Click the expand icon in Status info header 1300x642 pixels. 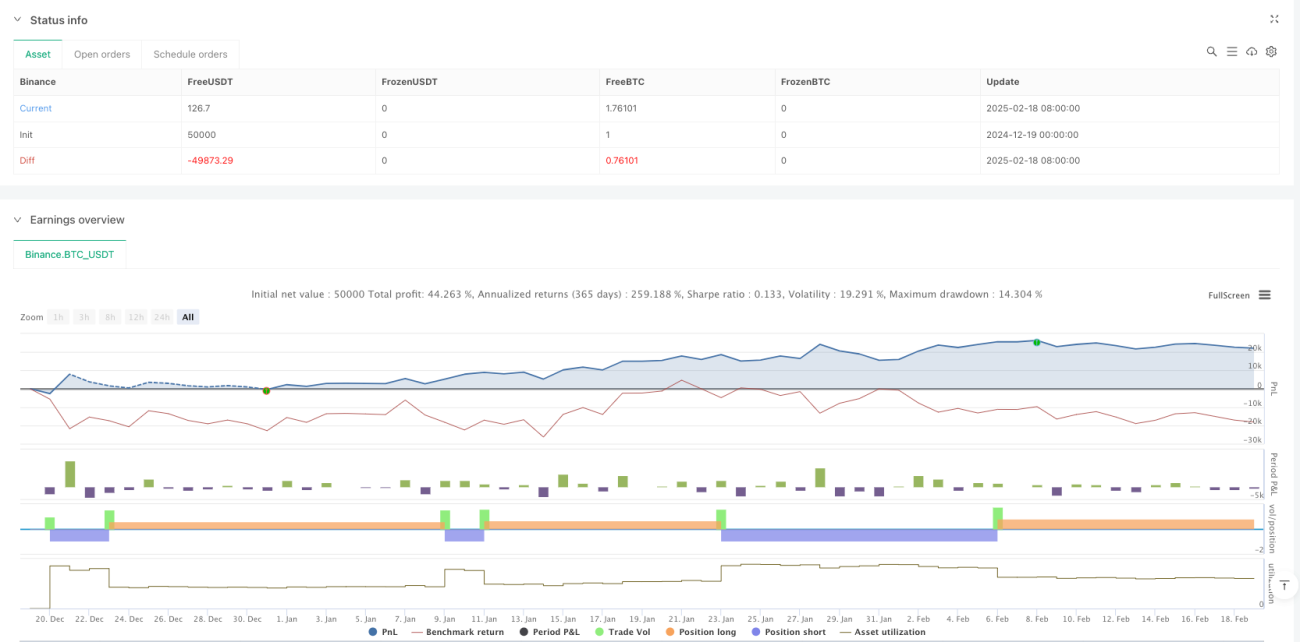(1274, 19)
